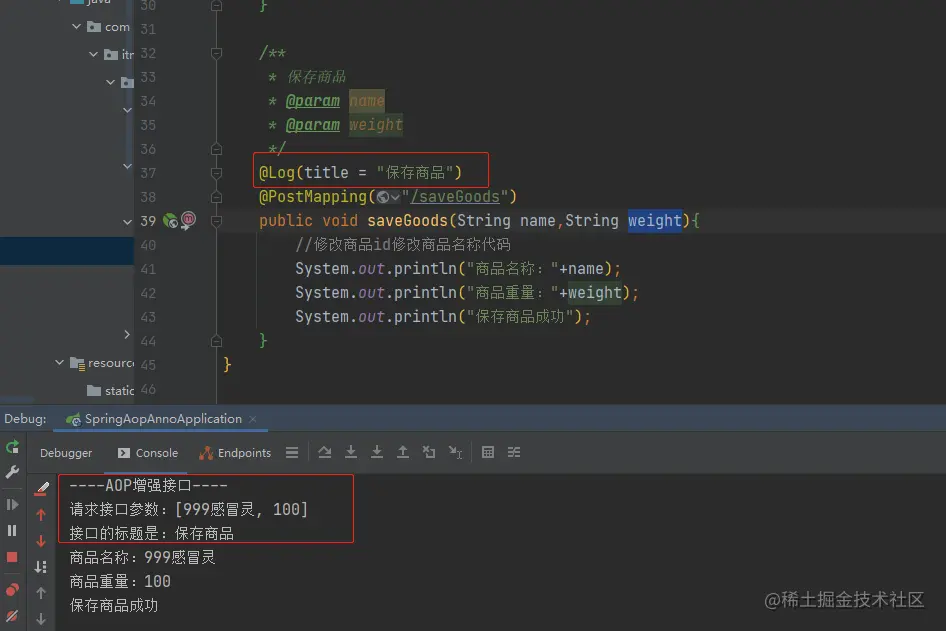This screenshot has height=631, width=946.
Task: Click console line '请求接口参数: [999感冒灵, 100]'
Action: (x=188, y=510)
